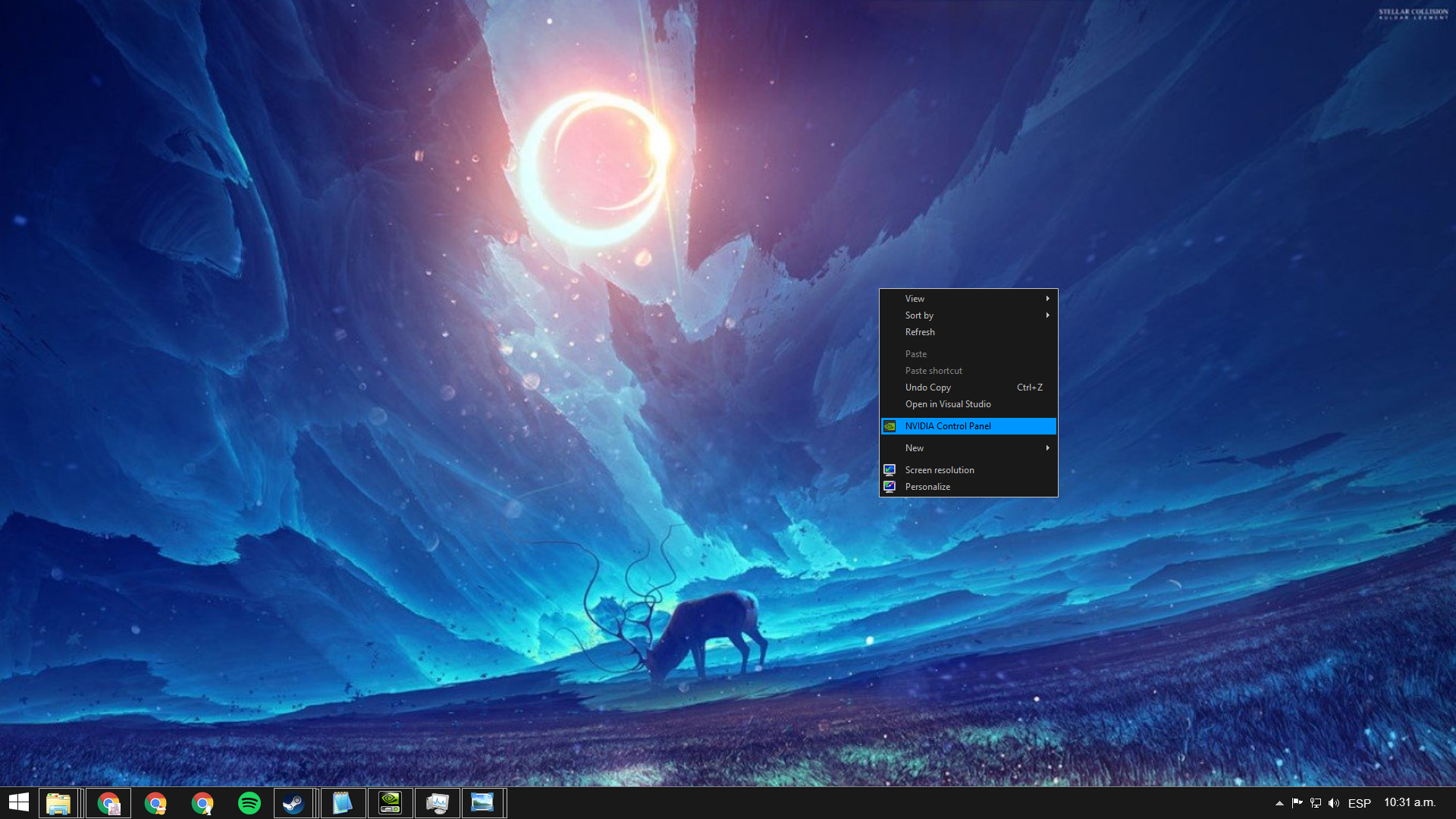
Task: Click the volume speaker tray icon
Action: (1334, 803)
